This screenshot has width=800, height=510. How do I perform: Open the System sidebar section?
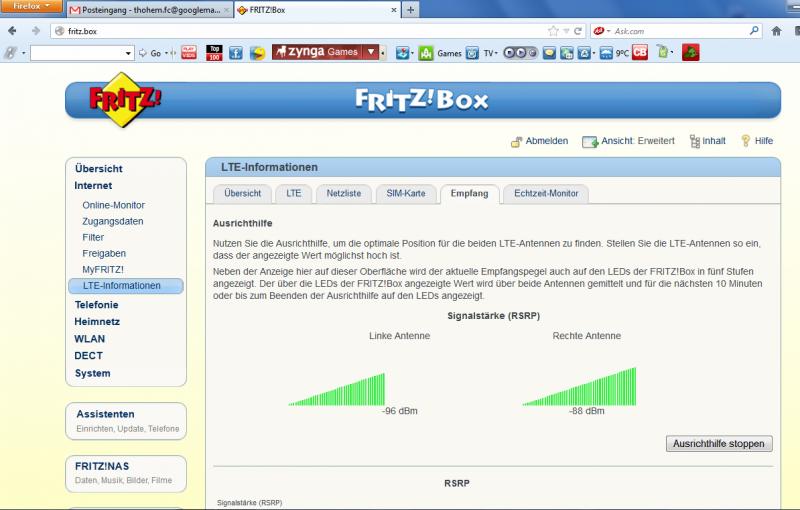coord(92,373)
